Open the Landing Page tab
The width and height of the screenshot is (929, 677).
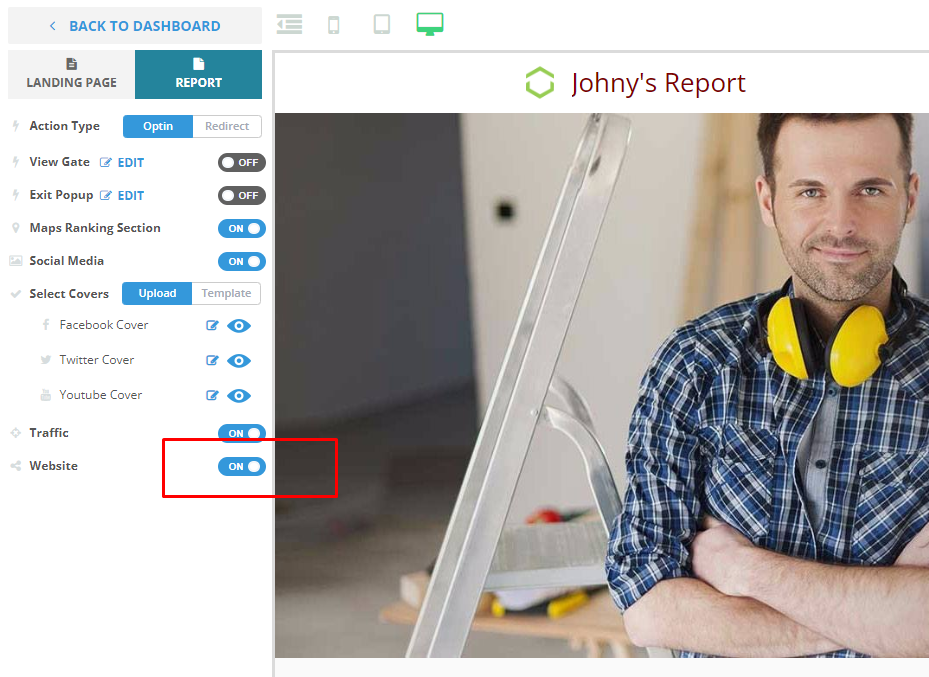[71, 75]
